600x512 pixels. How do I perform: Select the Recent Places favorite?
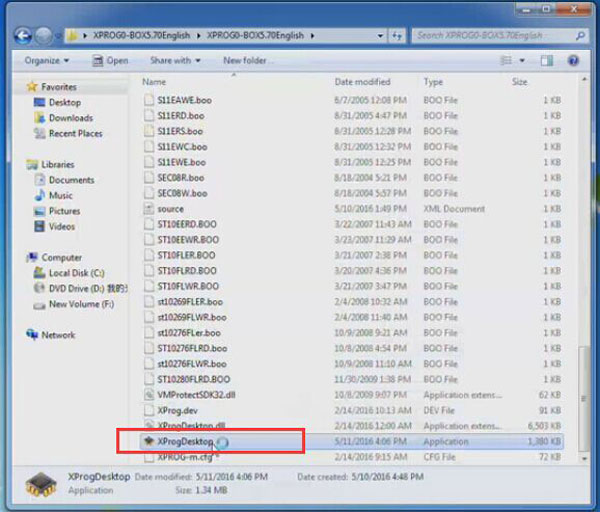coord(75,134)
